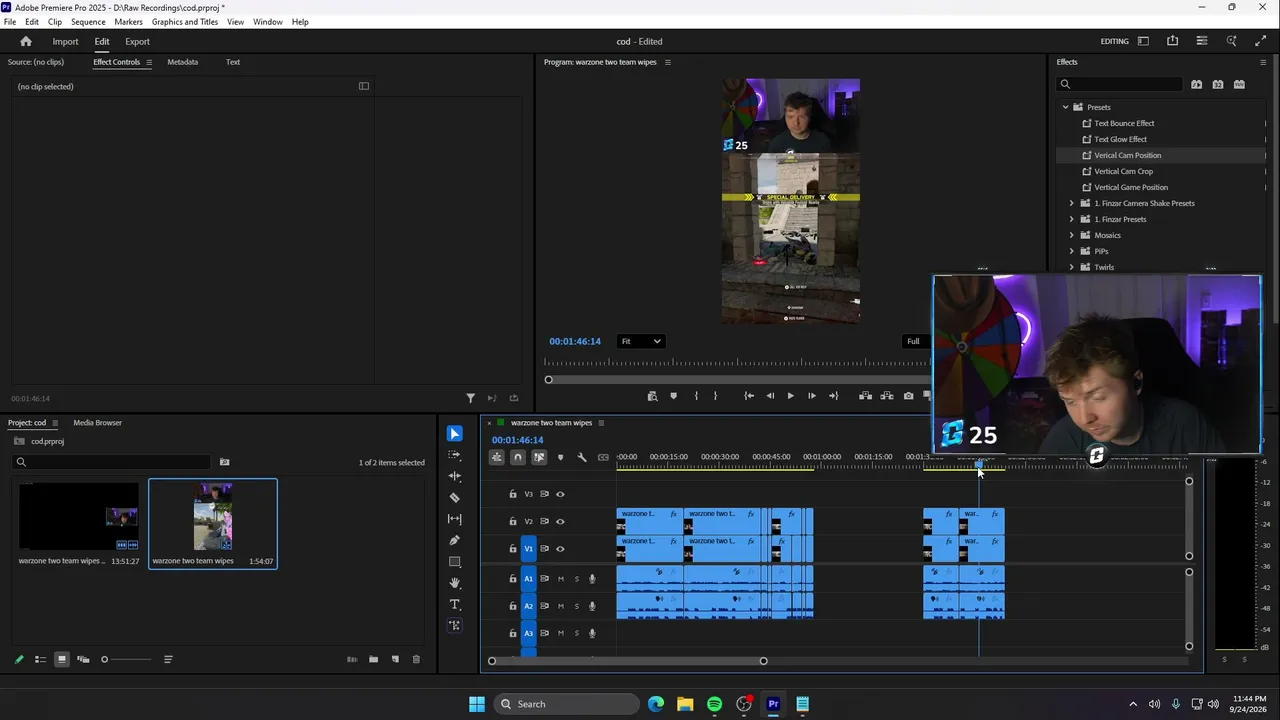Select the Hand tool
Screen dimensions: 1280x720
[455, 583]
